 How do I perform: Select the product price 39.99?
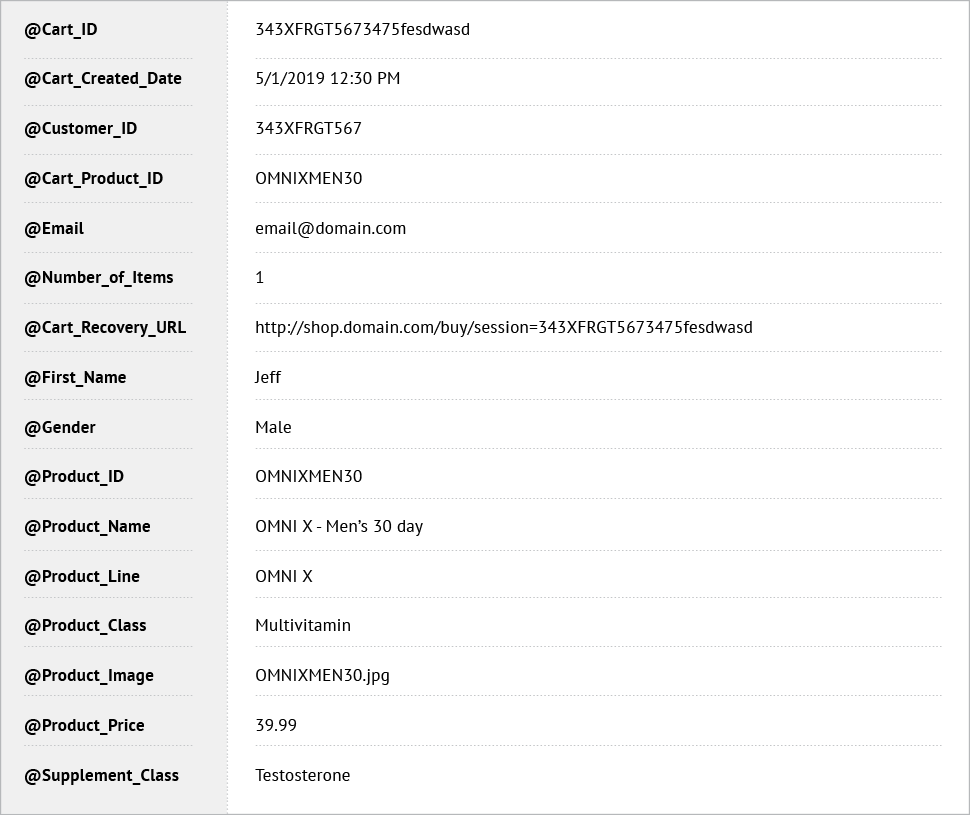click(276, 725)
